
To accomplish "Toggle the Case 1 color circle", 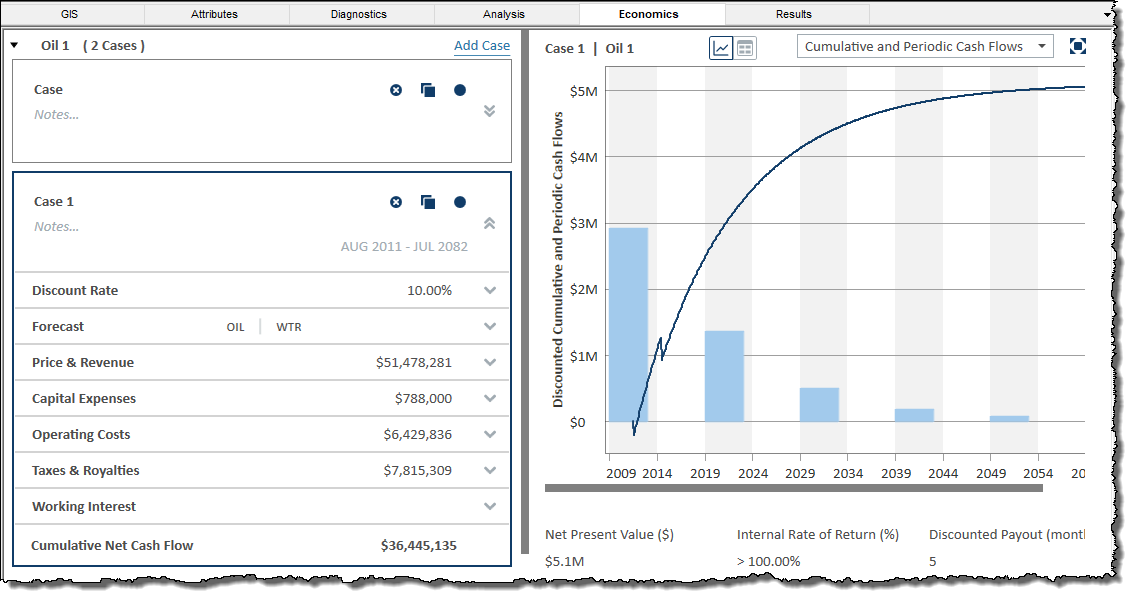I will pyautogui.click(x=460, y=202).
